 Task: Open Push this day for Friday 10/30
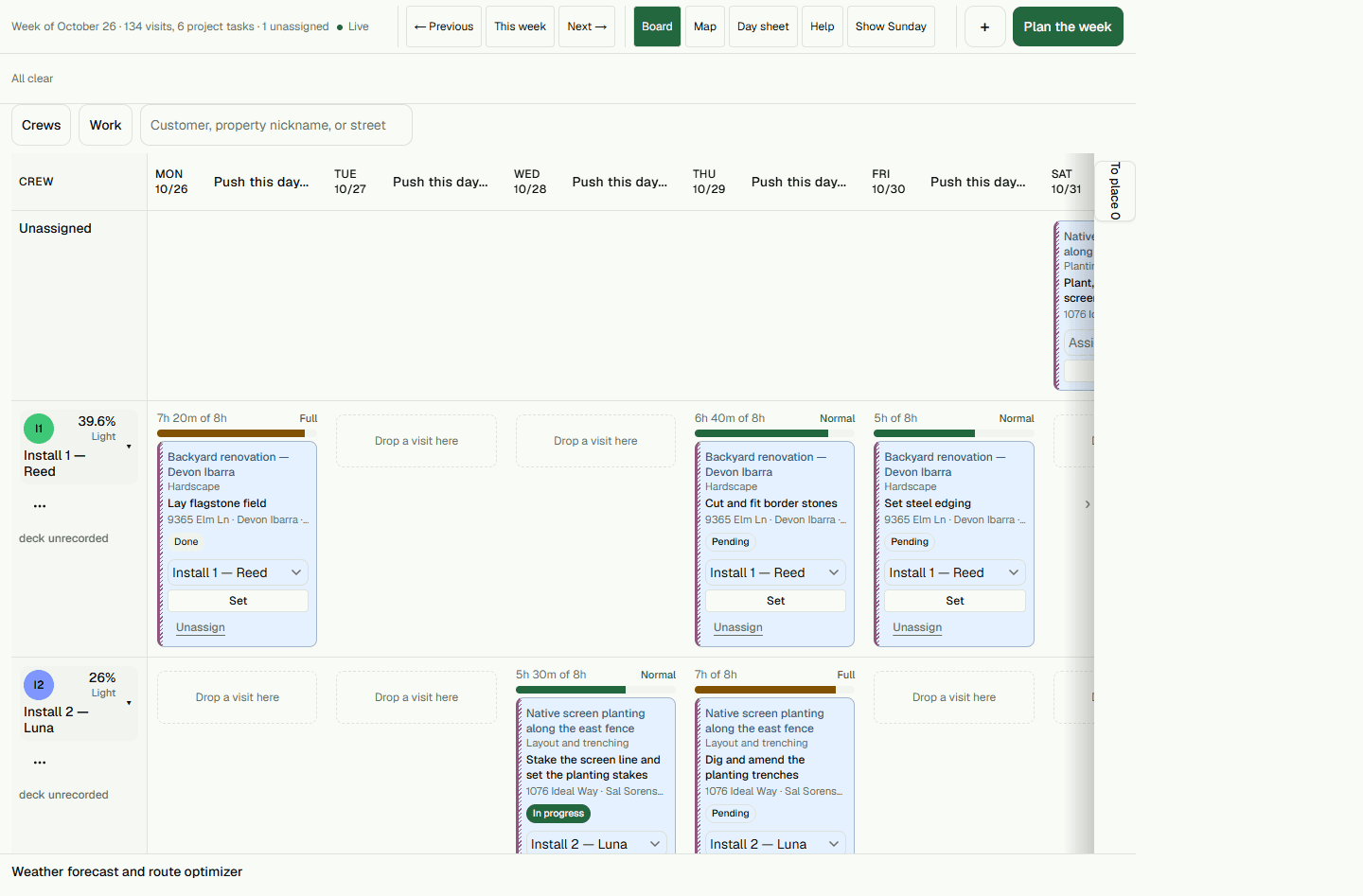pyautogui.click(x=978, y=182)
